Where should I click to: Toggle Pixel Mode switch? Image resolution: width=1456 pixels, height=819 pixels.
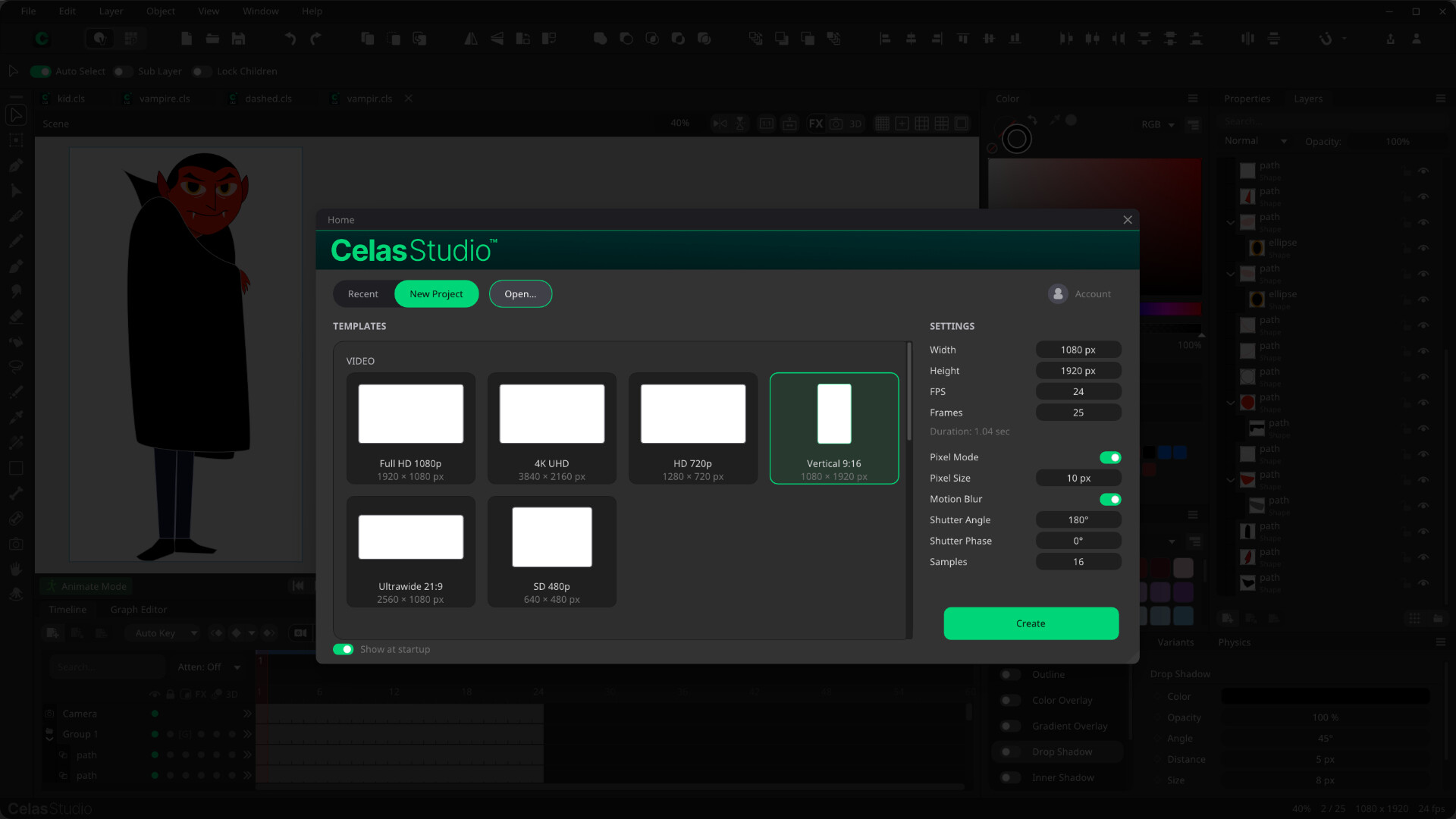[x=1110, y=457]
